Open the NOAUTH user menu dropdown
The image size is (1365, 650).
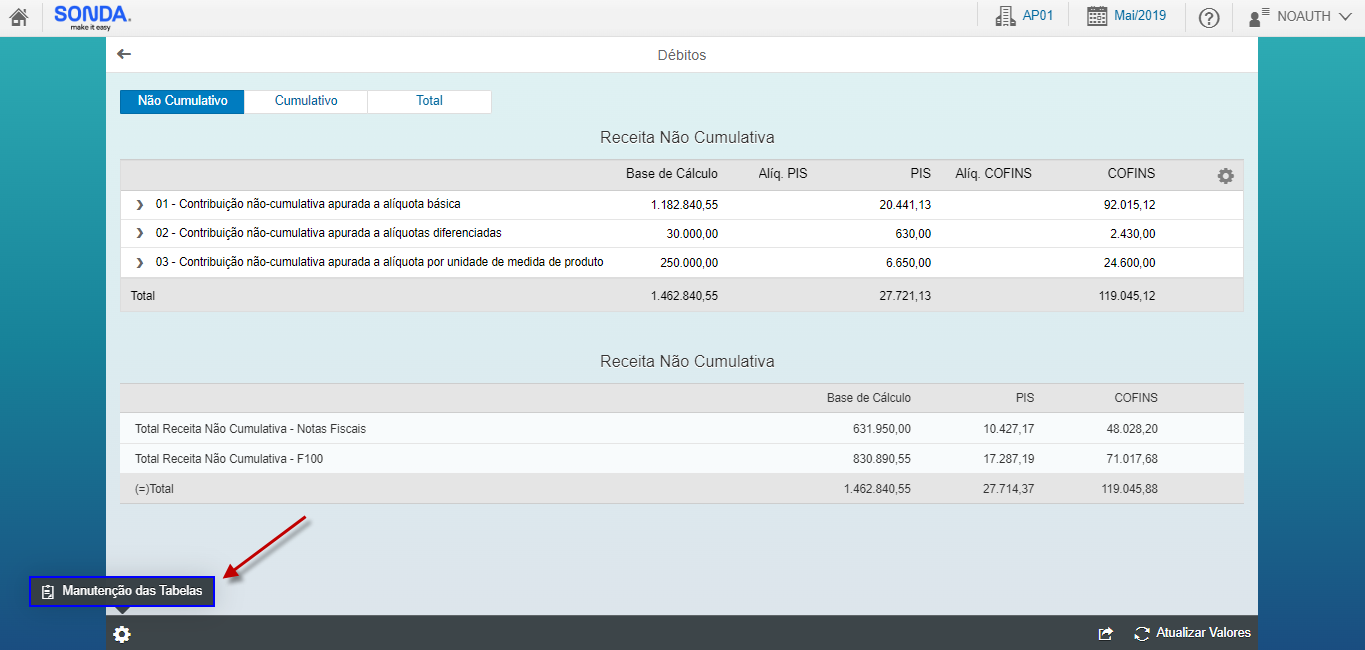click(1299, 17)
